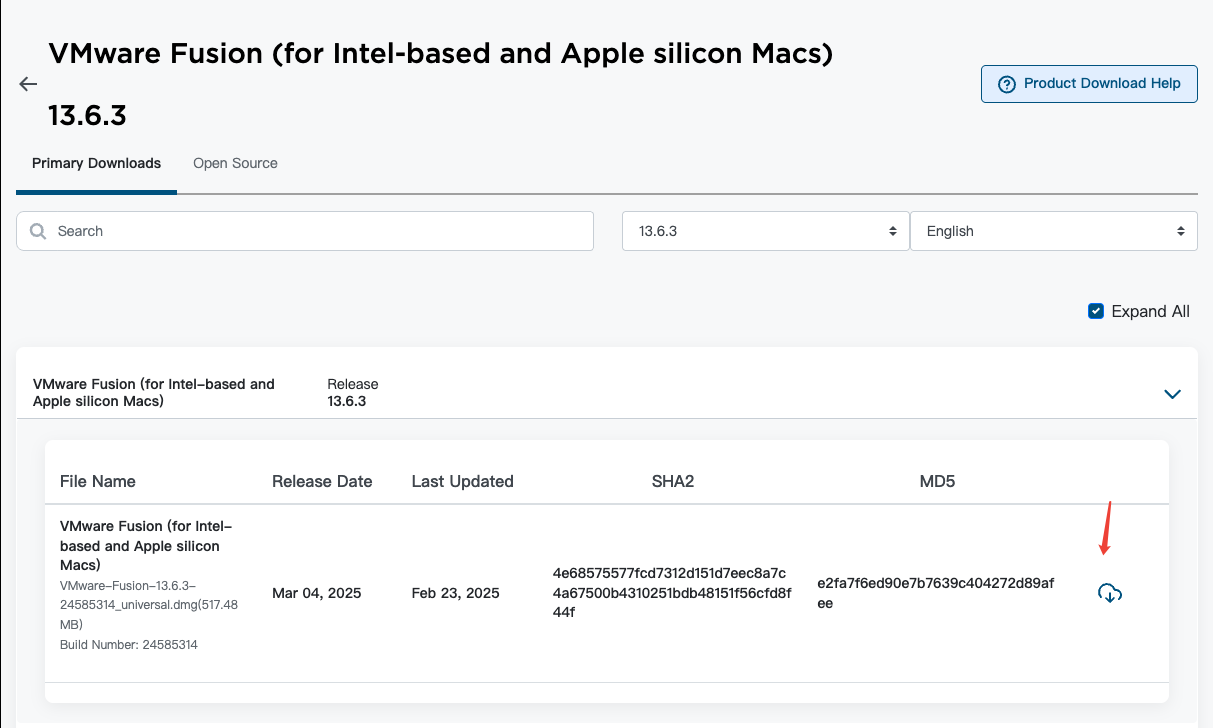Click the SHA2 hash value starting 4e68575577
The height and width of the screenshot is (728, 1213).
(x=671, y=593)
